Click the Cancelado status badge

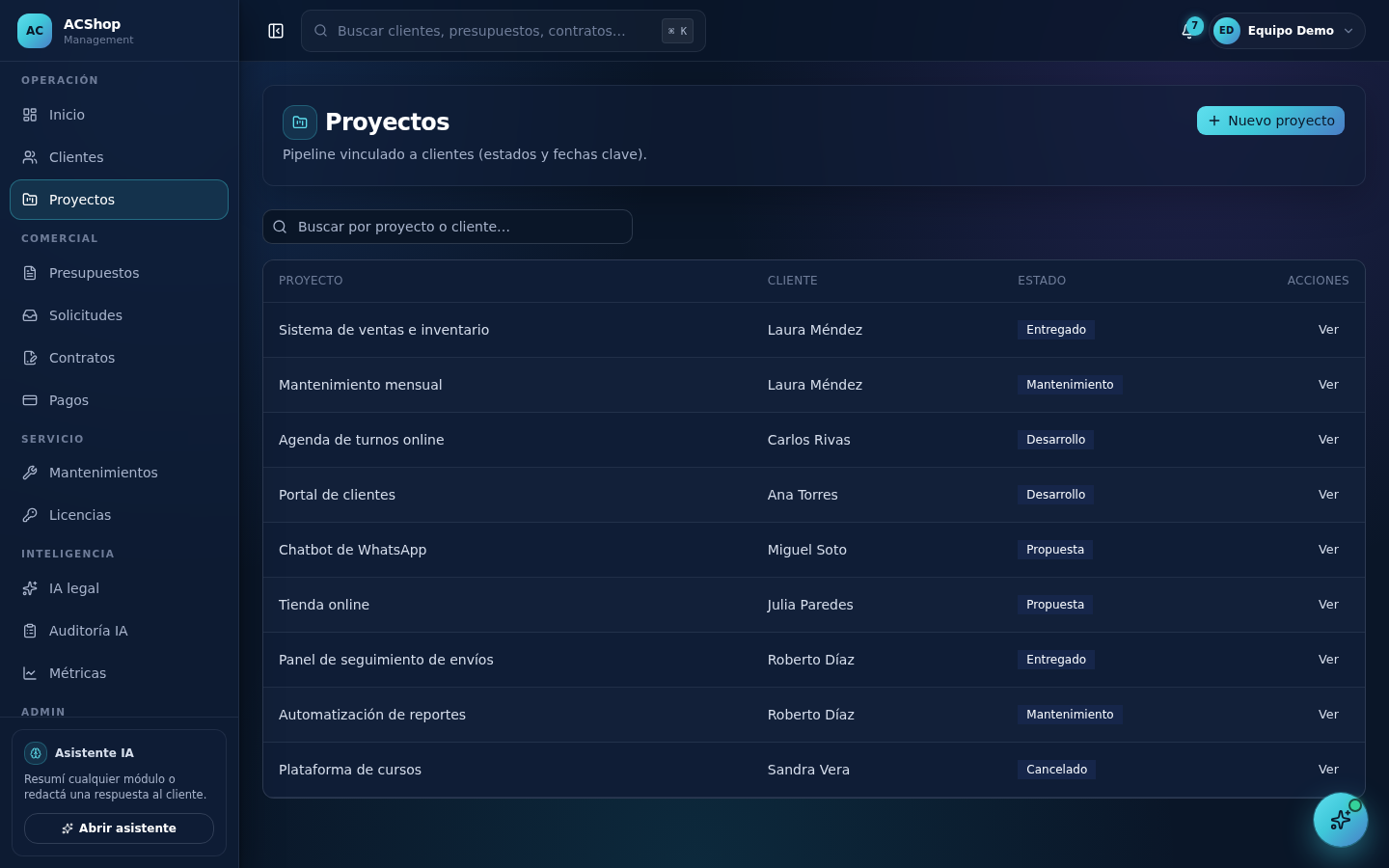click(1056, 770)
